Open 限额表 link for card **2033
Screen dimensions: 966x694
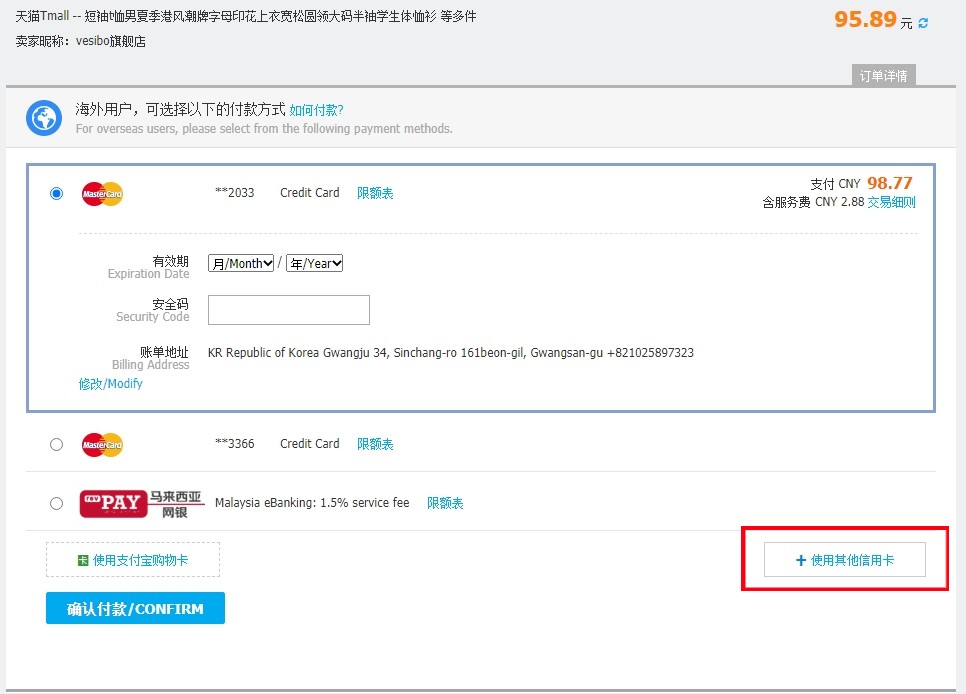pos(375,193)
